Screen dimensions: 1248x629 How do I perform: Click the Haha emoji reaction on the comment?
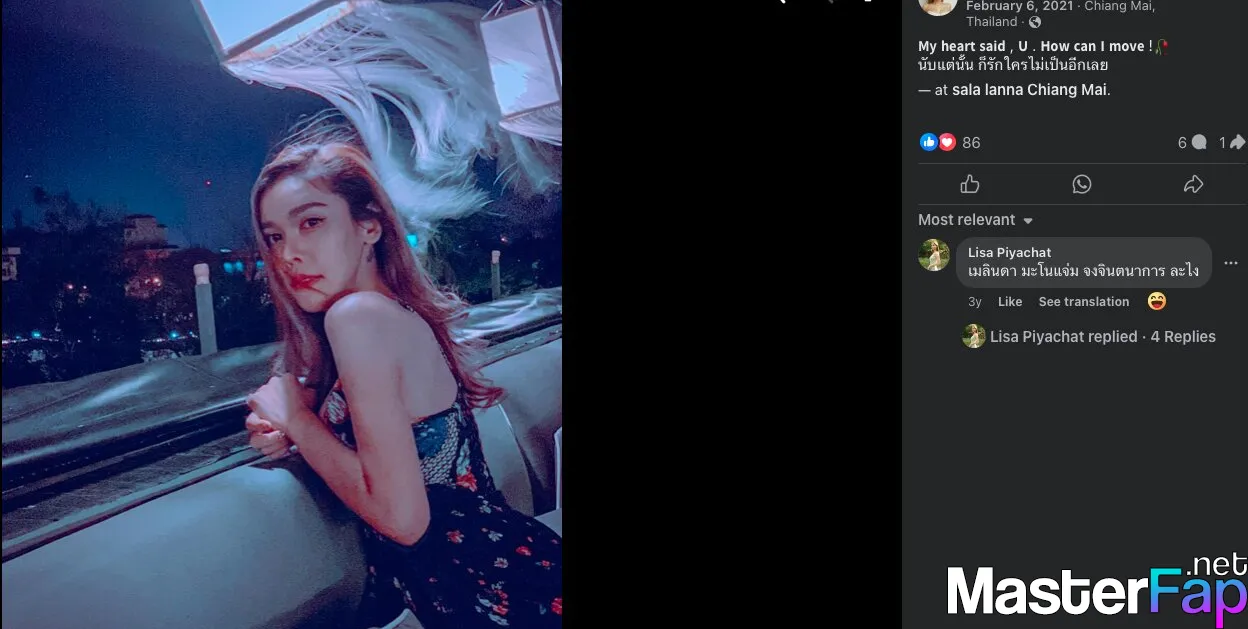click(1157, 301)
